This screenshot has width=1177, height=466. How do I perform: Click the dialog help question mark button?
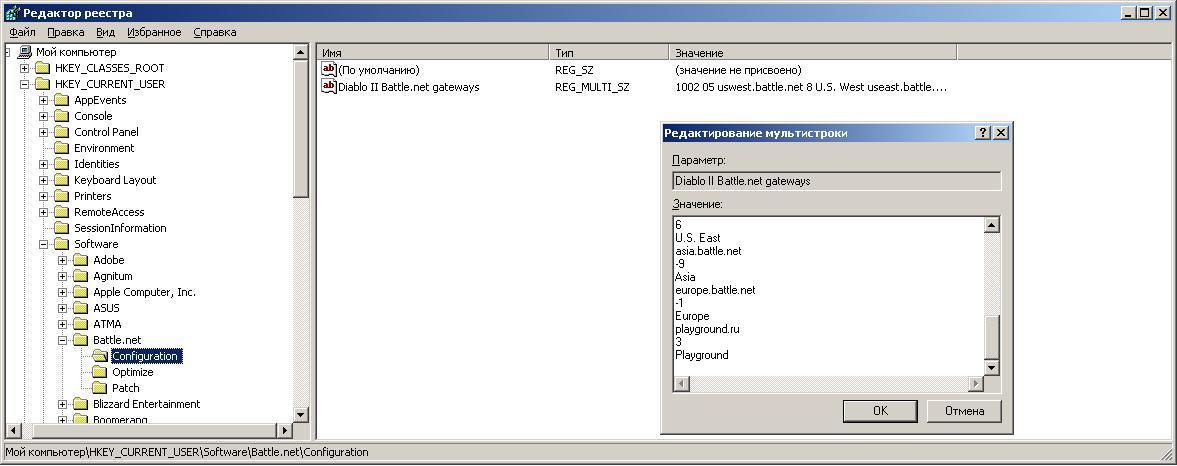pos(983,133)
